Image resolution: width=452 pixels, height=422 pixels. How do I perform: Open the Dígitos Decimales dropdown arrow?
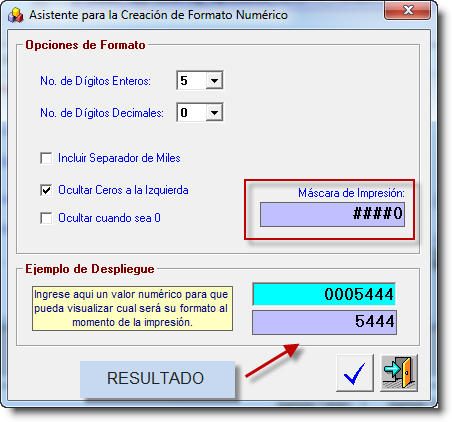pyautogui.click(x=214, y=113)
